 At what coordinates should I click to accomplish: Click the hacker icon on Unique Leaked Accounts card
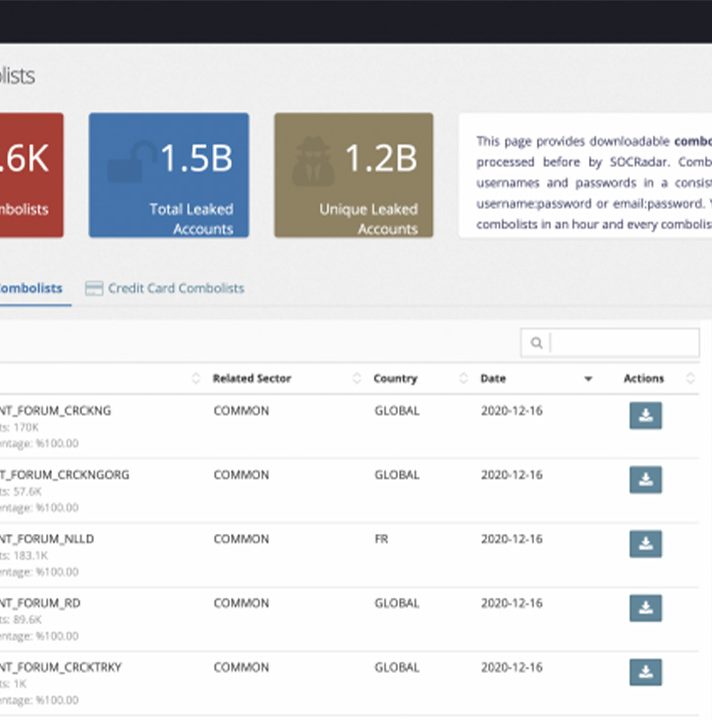[x=314, y=161]
